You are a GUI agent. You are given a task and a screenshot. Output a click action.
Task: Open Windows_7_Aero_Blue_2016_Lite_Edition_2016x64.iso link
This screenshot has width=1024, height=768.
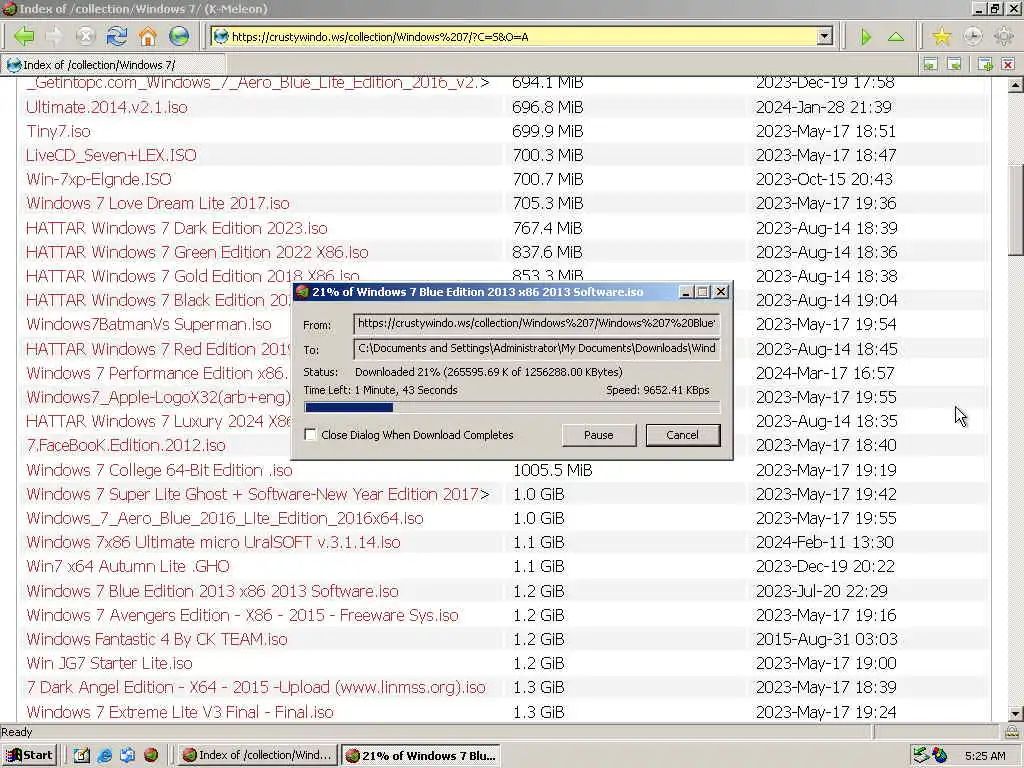225,519
